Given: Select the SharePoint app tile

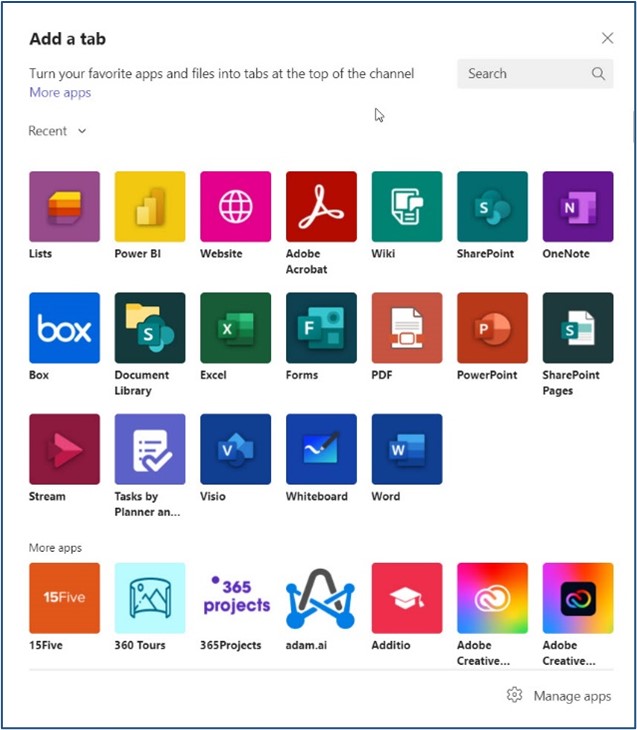Looking at the screenshot, I should point(493,206).
